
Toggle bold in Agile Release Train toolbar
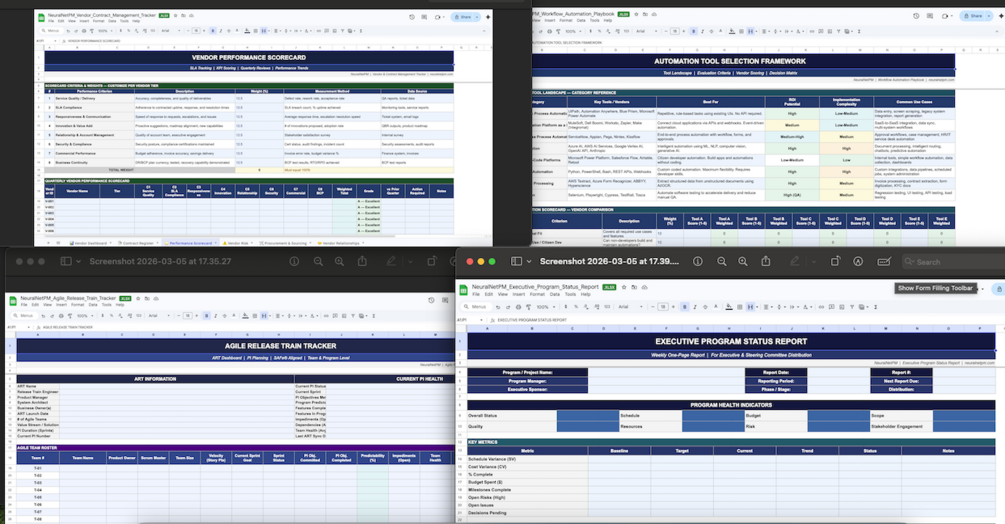coord(206,316)
